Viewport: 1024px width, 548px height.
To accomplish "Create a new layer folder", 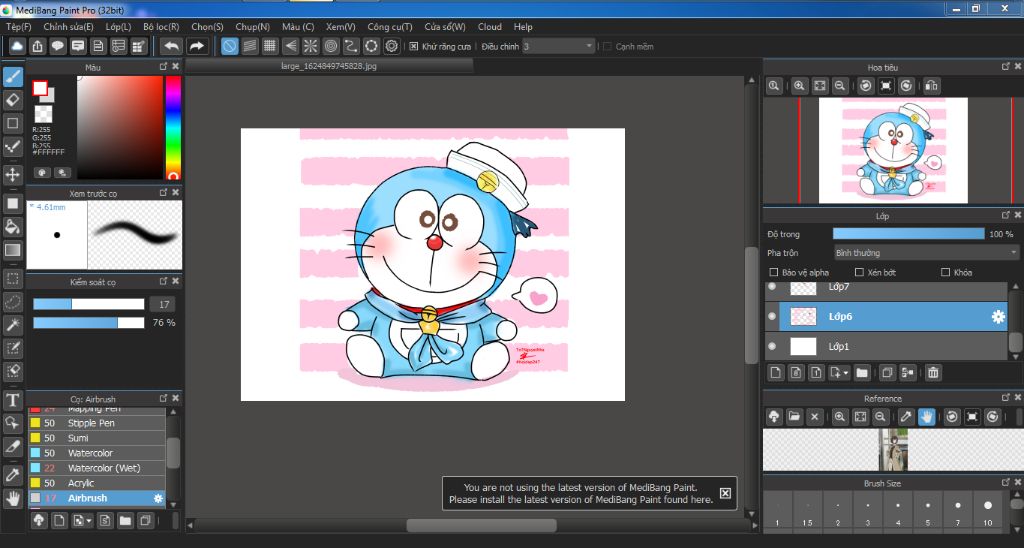I will point(862,372).
